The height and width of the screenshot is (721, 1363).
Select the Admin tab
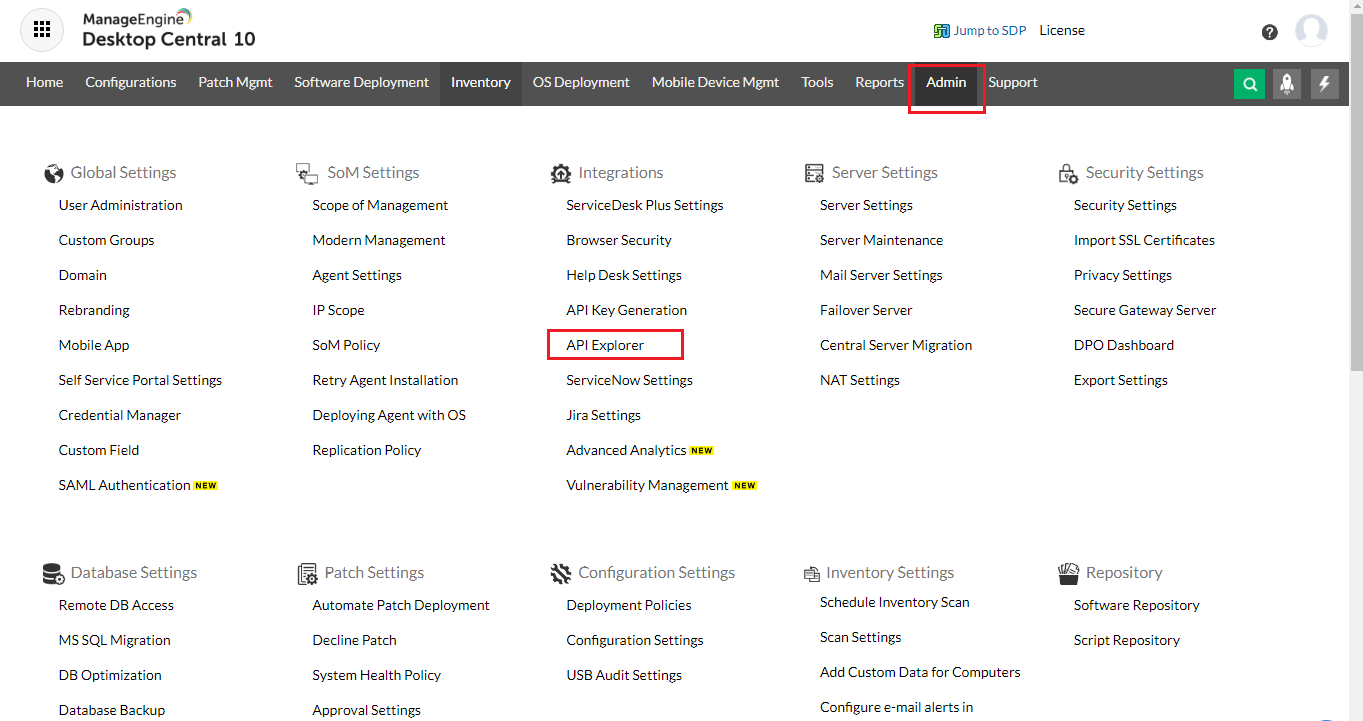click(946, 83)
